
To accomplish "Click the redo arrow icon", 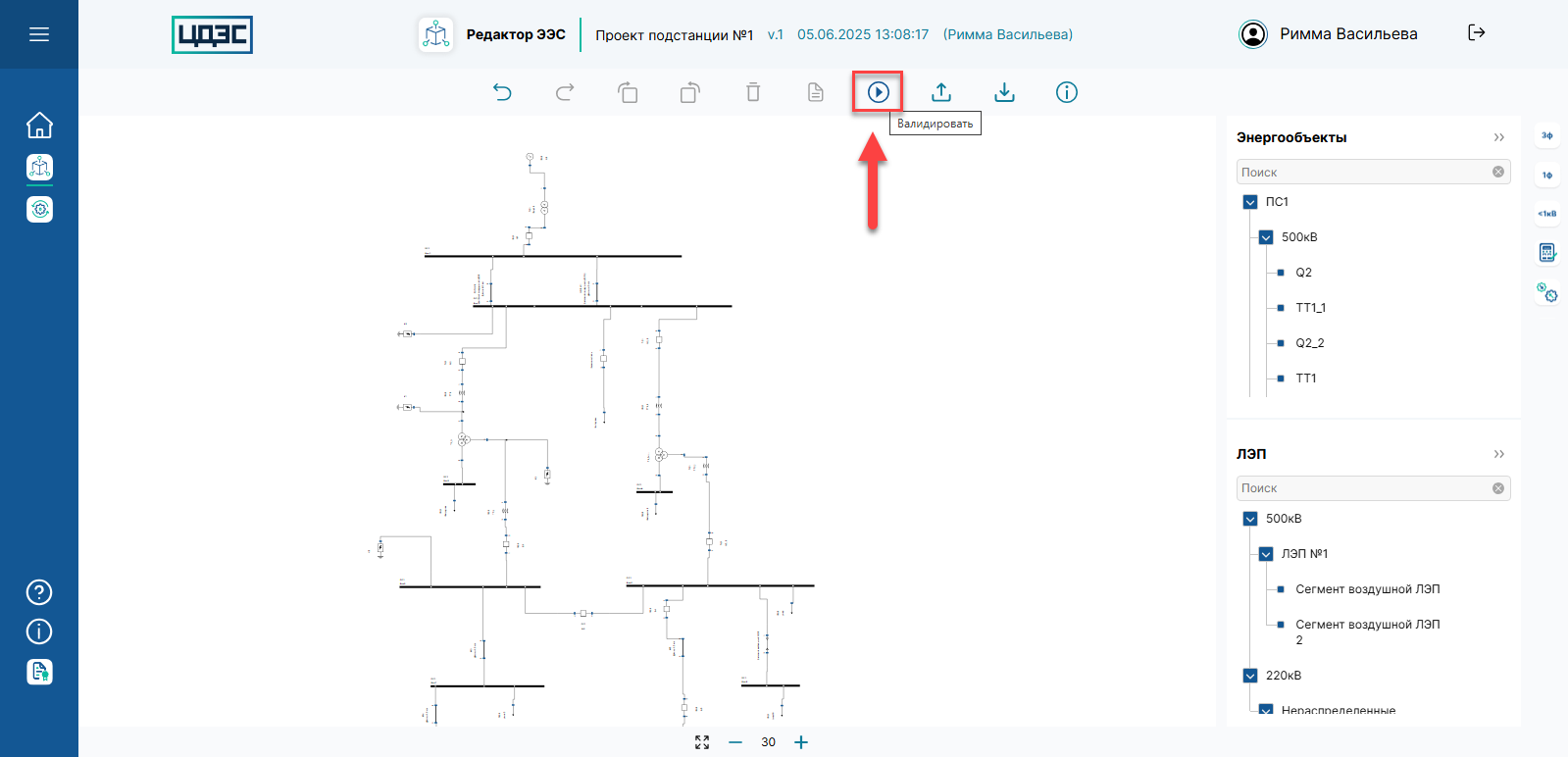I will click(x=565, y=92).
